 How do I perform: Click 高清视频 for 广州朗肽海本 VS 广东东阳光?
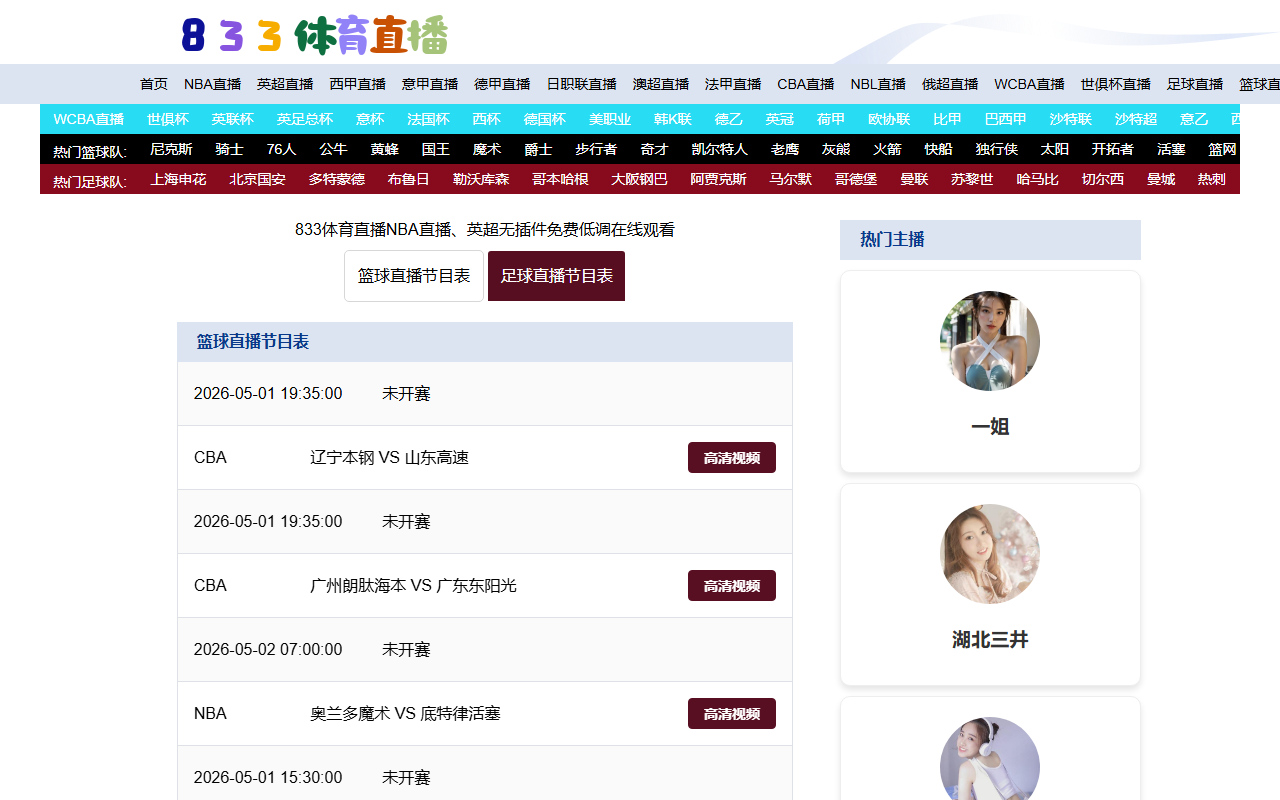732,586
